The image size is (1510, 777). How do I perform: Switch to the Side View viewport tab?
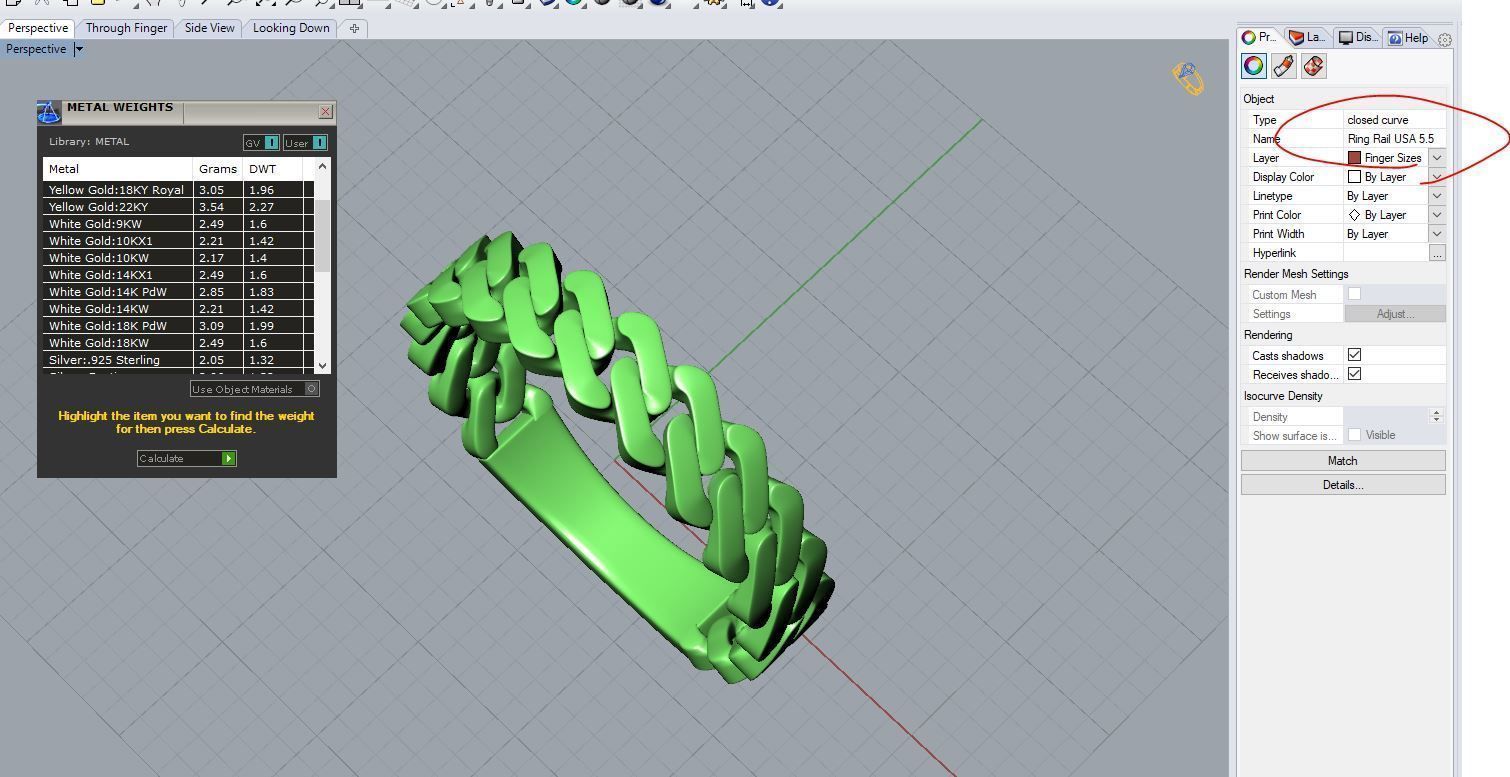pyautogui.click(x=210, y=28)
